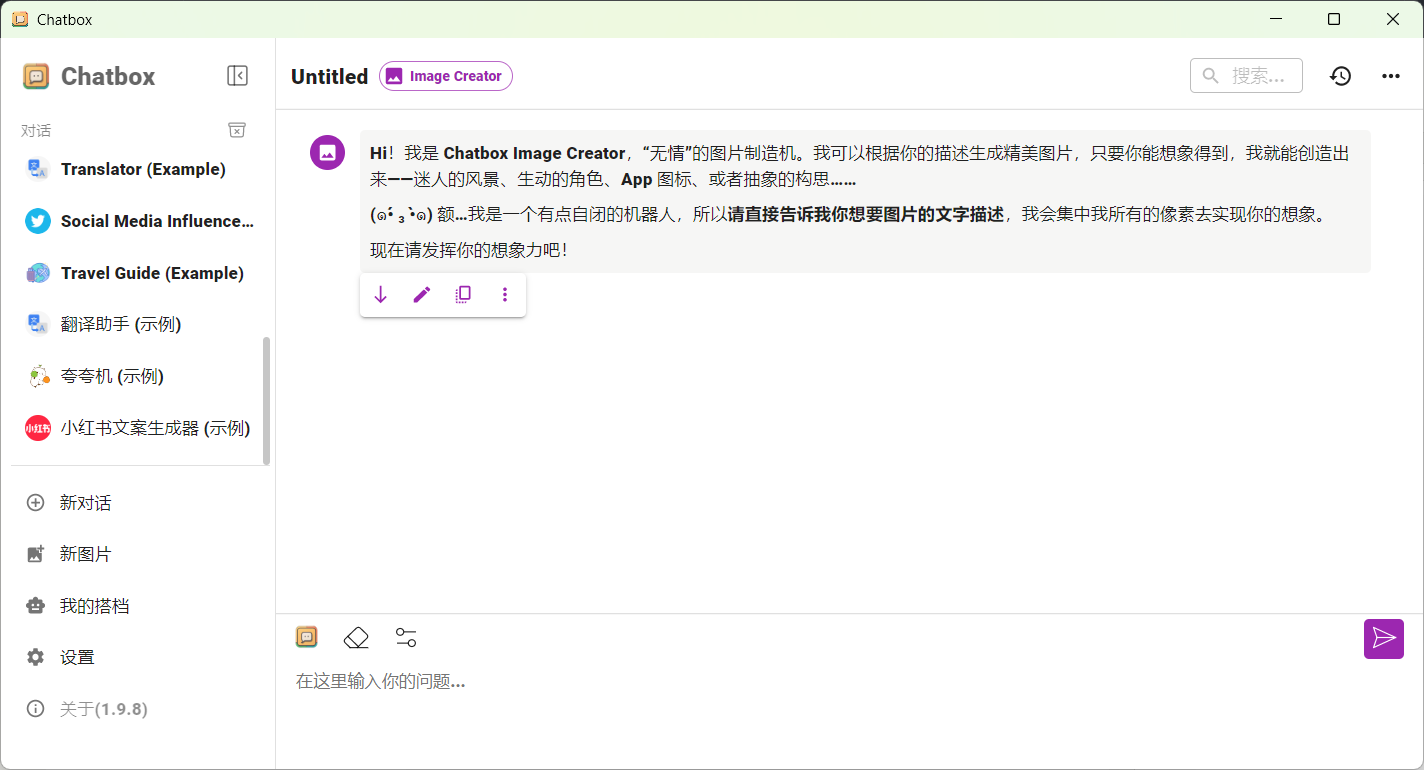Click the down arrow icon under the message

(x=380, y=295)
